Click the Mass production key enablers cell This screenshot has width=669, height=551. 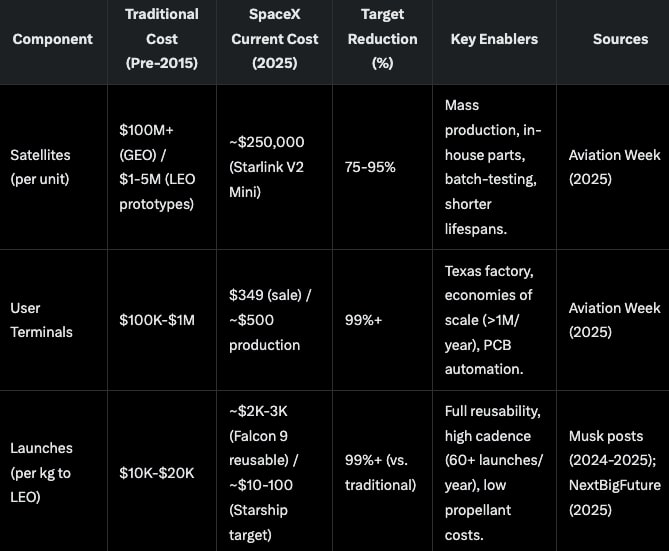coord(495,167)
